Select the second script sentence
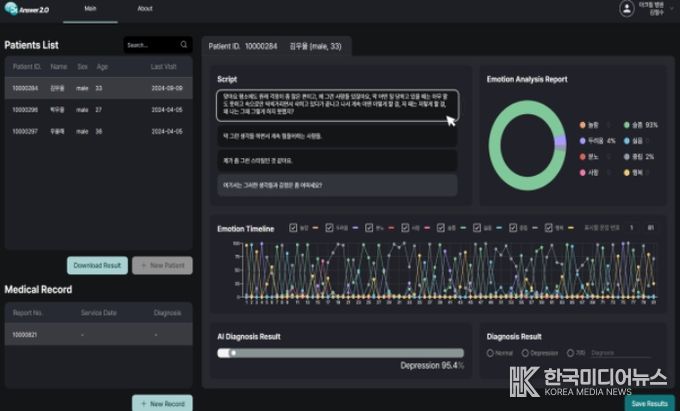Image resolution: width=680 pixels, height=411 pixels. coord(337,136)
